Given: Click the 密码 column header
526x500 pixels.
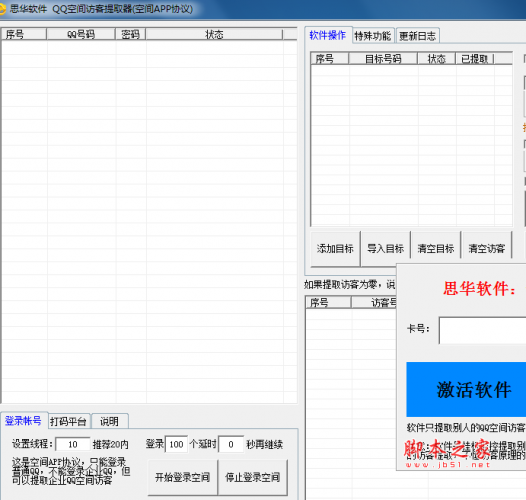Looking at the screenshot, I should (x=130, y=34).
